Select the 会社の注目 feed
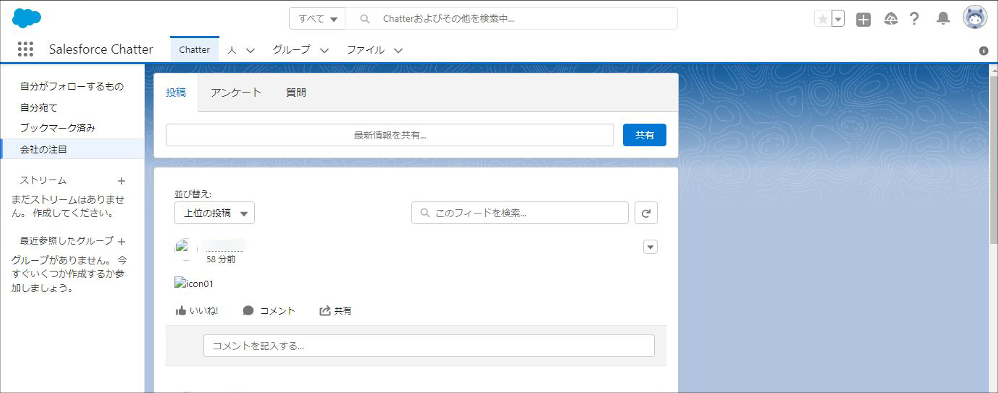 [72, 149]
